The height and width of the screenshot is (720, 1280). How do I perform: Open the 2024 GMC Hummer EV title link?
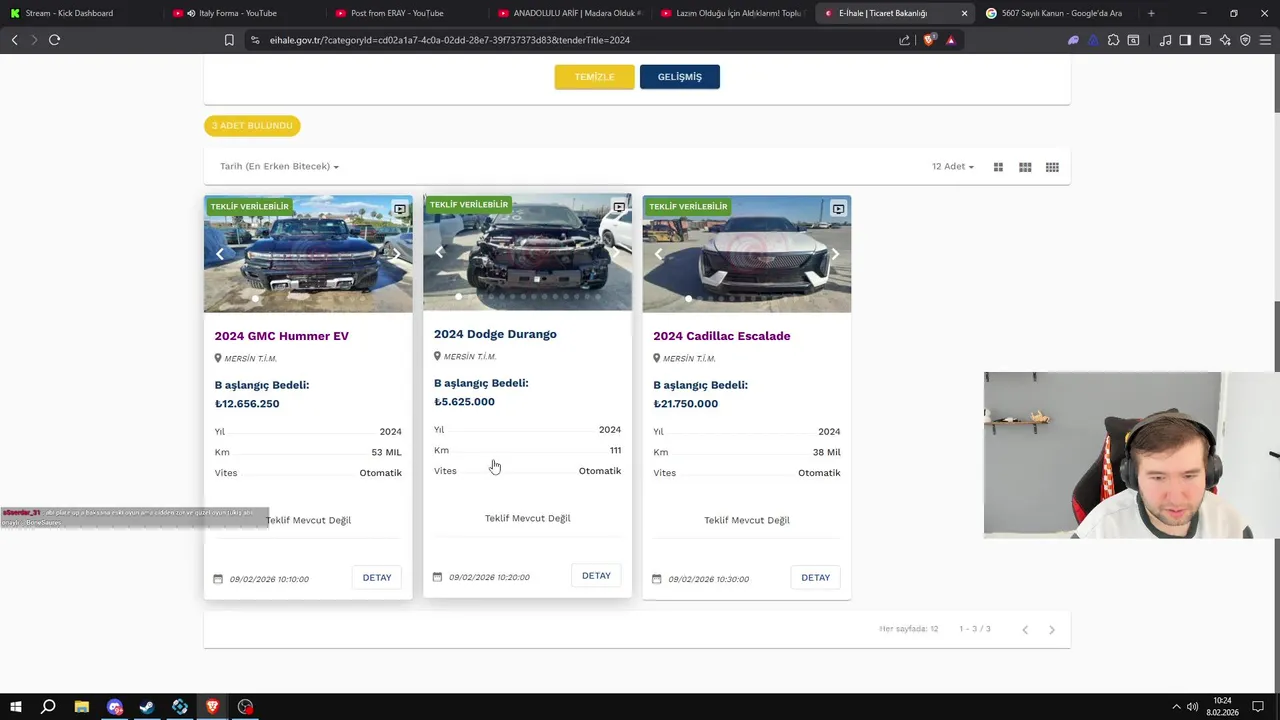click(282, 336)
